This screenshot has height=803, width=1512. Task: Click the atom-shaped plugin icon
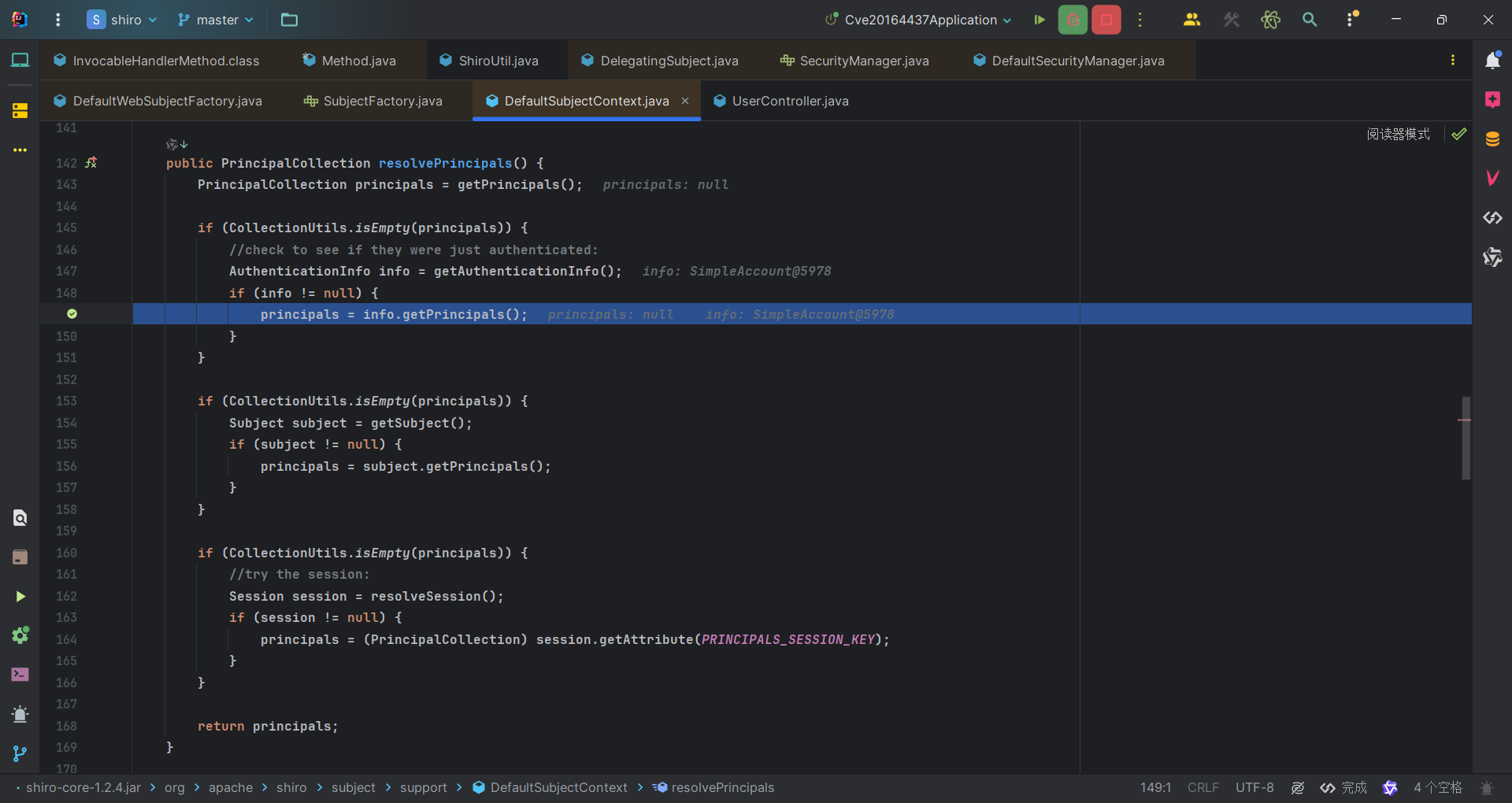click(1270, 20)
